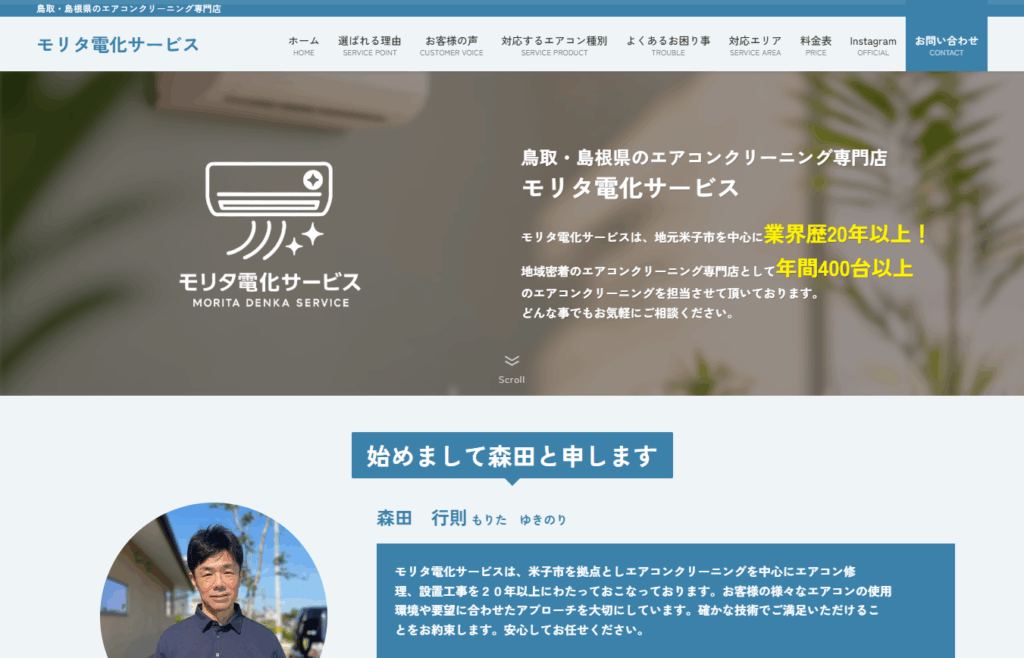Image resolution: width=1024 pixels, height=658 pixels.
Task: Click the モリタ電化サービス header logo
Action: coord(117,44)
